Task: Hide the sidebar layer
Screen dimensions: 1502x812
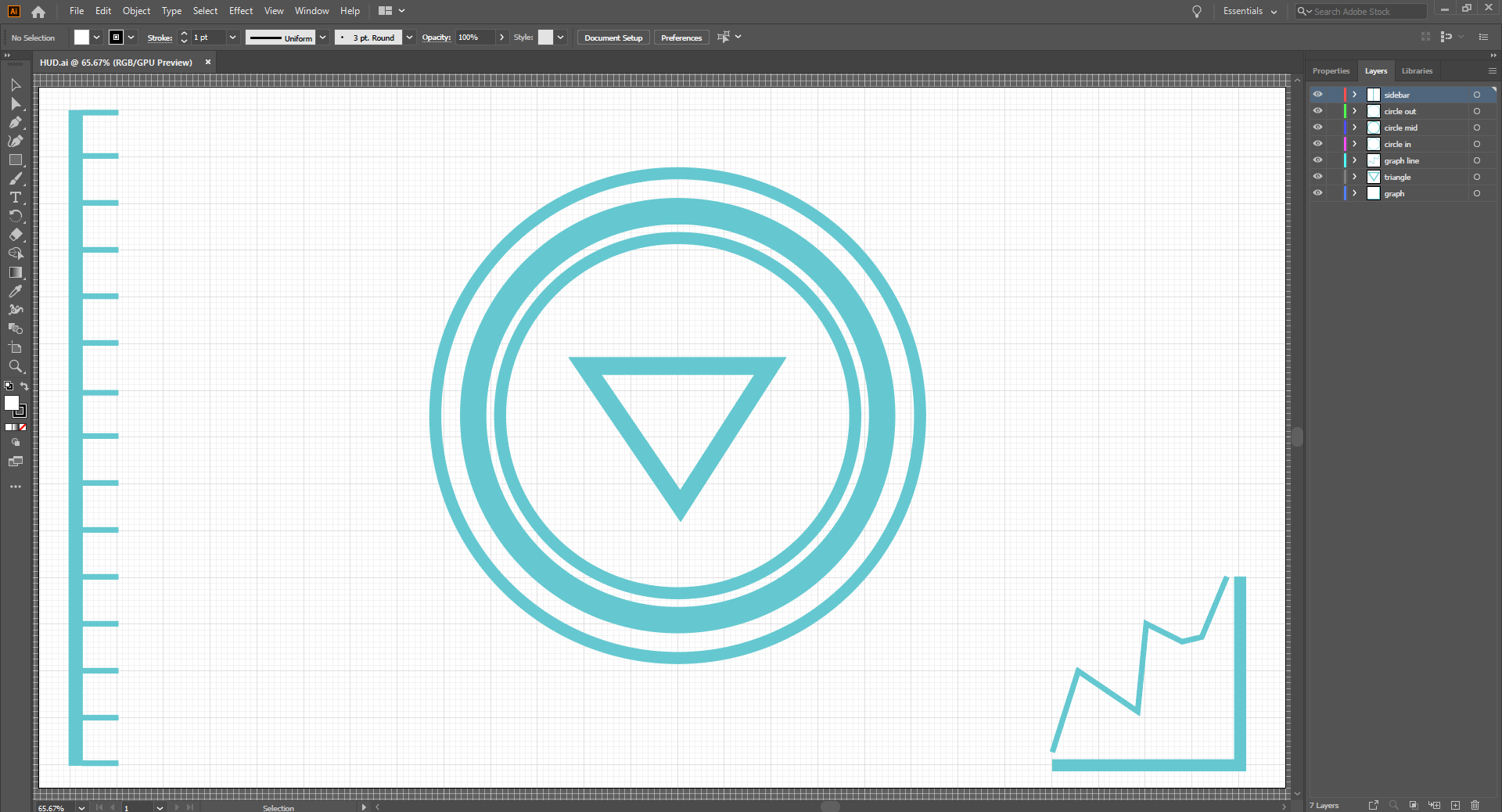Action: 1317,95
